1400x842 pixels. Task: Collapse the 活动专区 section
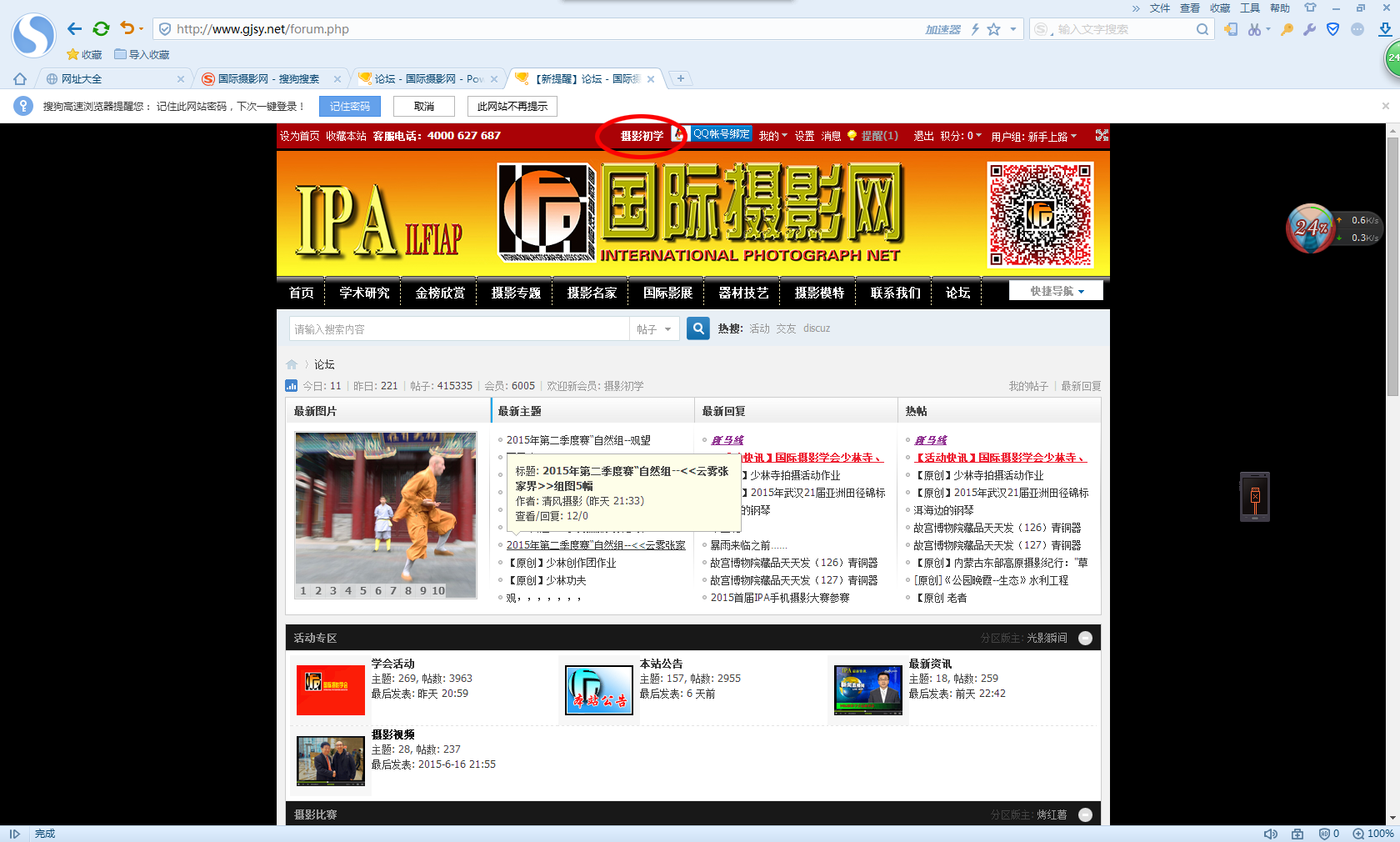pyautogui.click(x=1085, y=638)
